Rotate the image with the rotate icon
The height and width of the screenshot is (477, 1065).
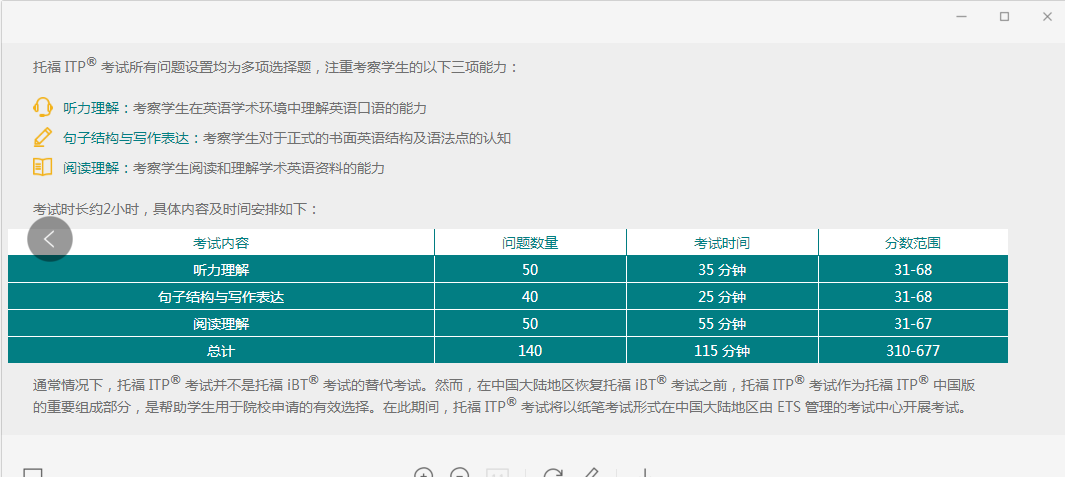pos(553,474)
